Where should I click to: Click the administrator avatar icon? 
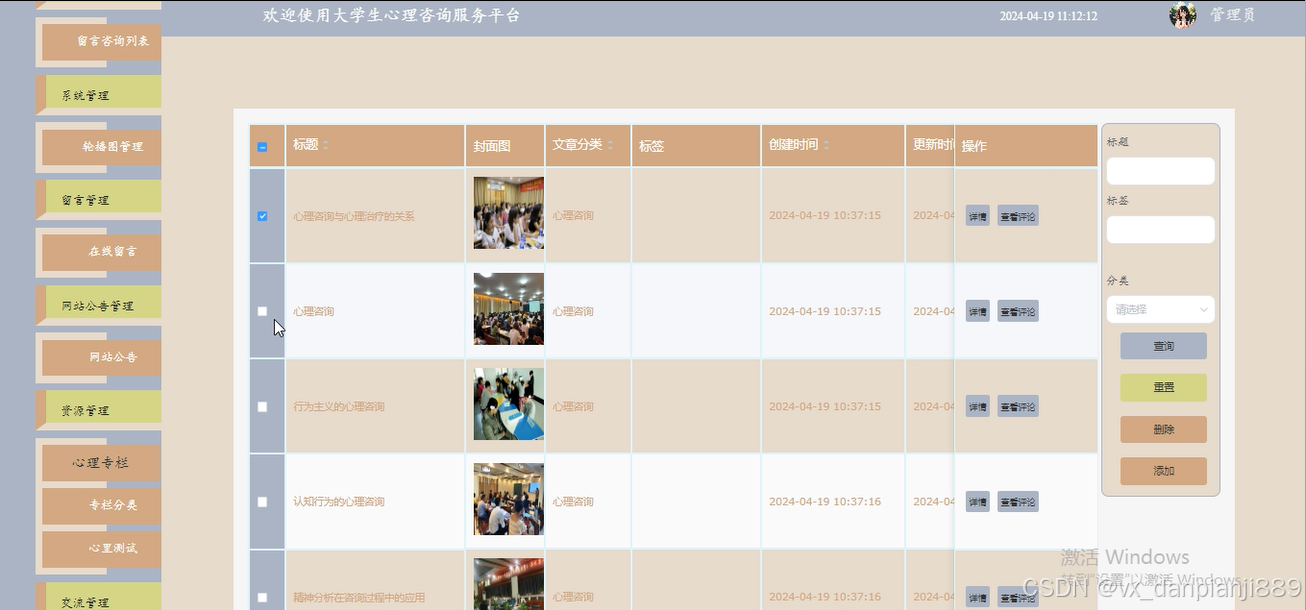click(x=1183, y=15)
